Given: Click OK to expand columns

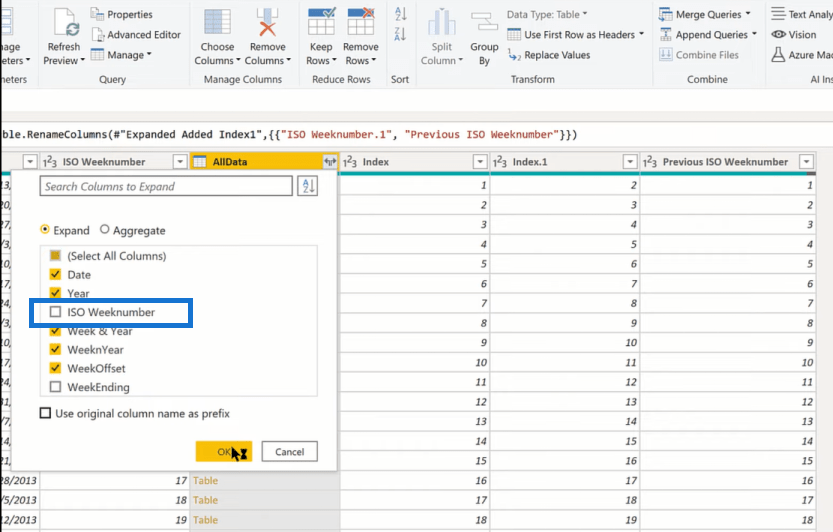Looking at the screenshot, I should click(x=224, y=451).
